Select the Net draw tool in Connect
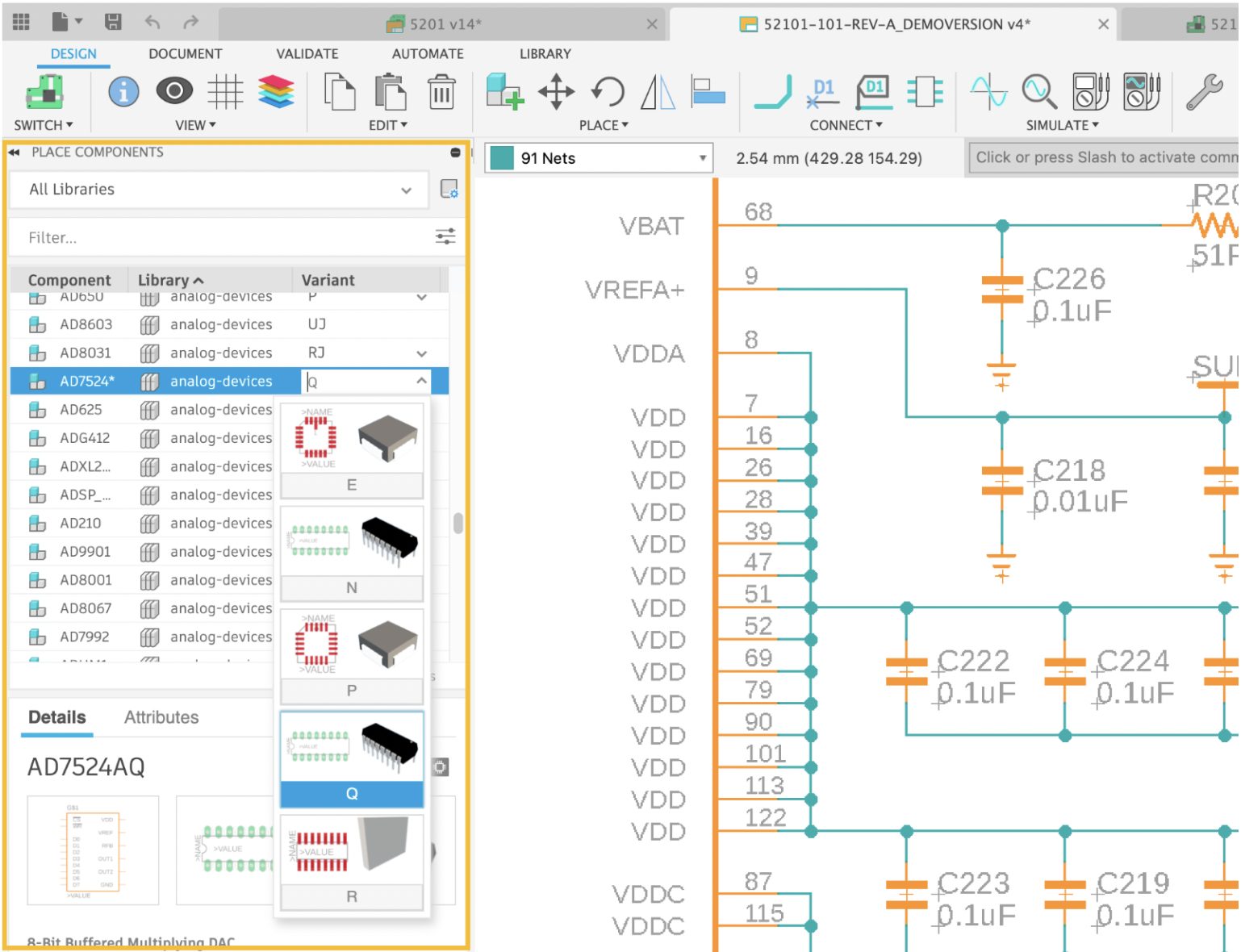The width and height of the screenshot is (1241, 952). tap(773, 92)
